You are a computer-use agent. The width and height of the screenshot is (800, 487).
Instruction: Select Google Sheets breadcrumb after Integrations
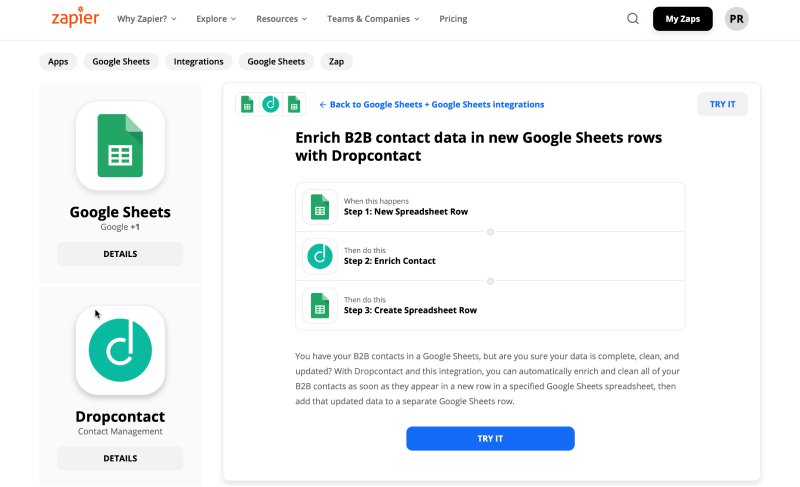point(276,62)
